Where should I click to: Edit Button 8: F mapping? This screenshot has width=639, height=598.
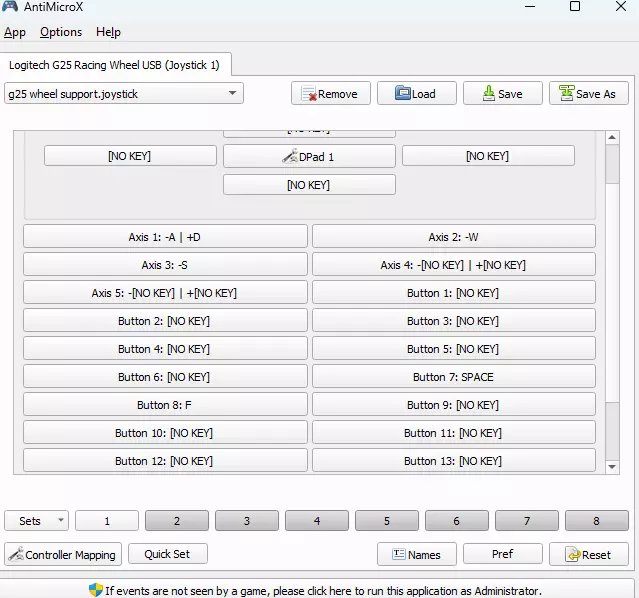[165, 404]
